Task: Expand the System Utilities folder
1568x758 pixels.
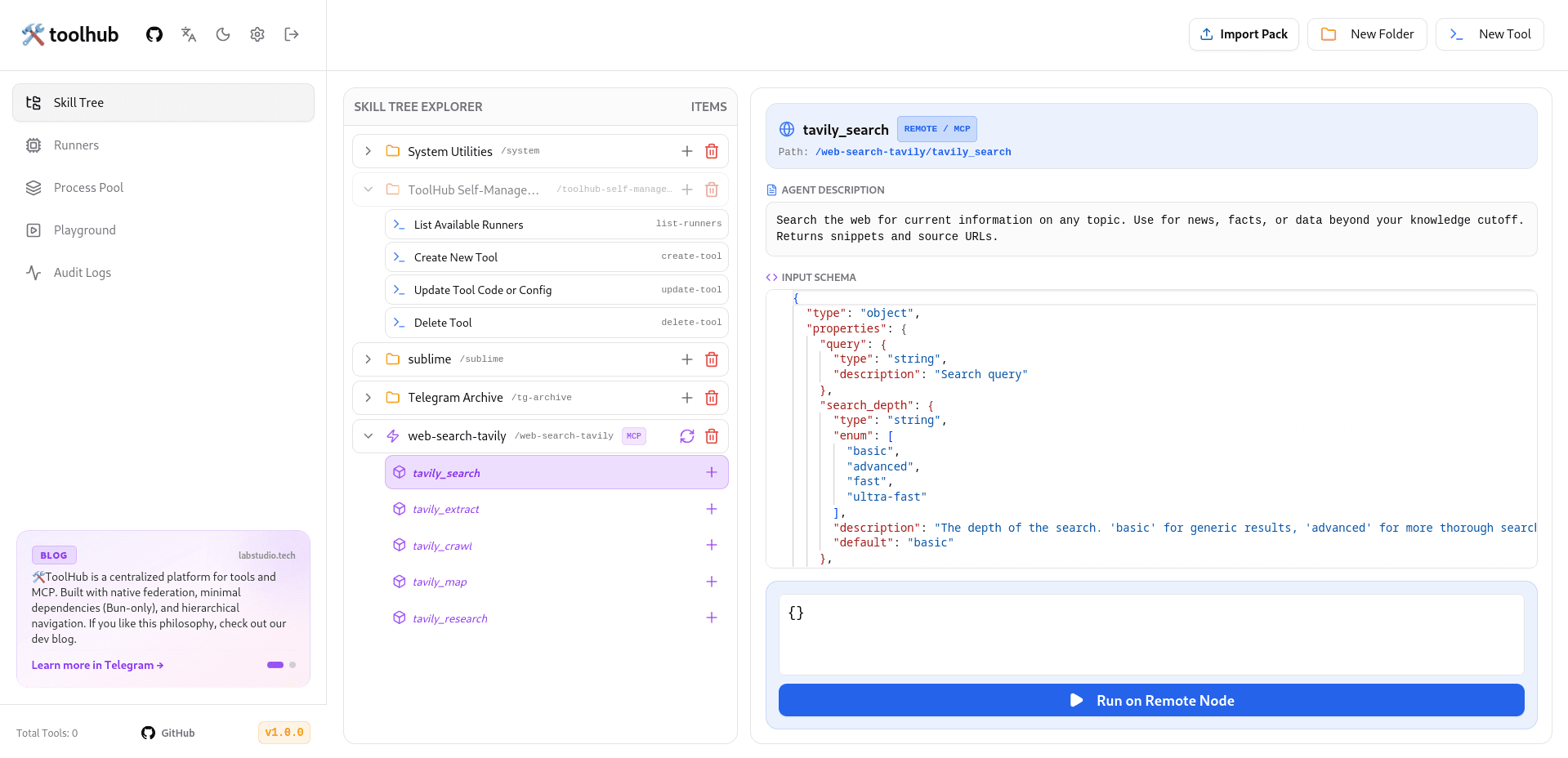Action: 369,151
